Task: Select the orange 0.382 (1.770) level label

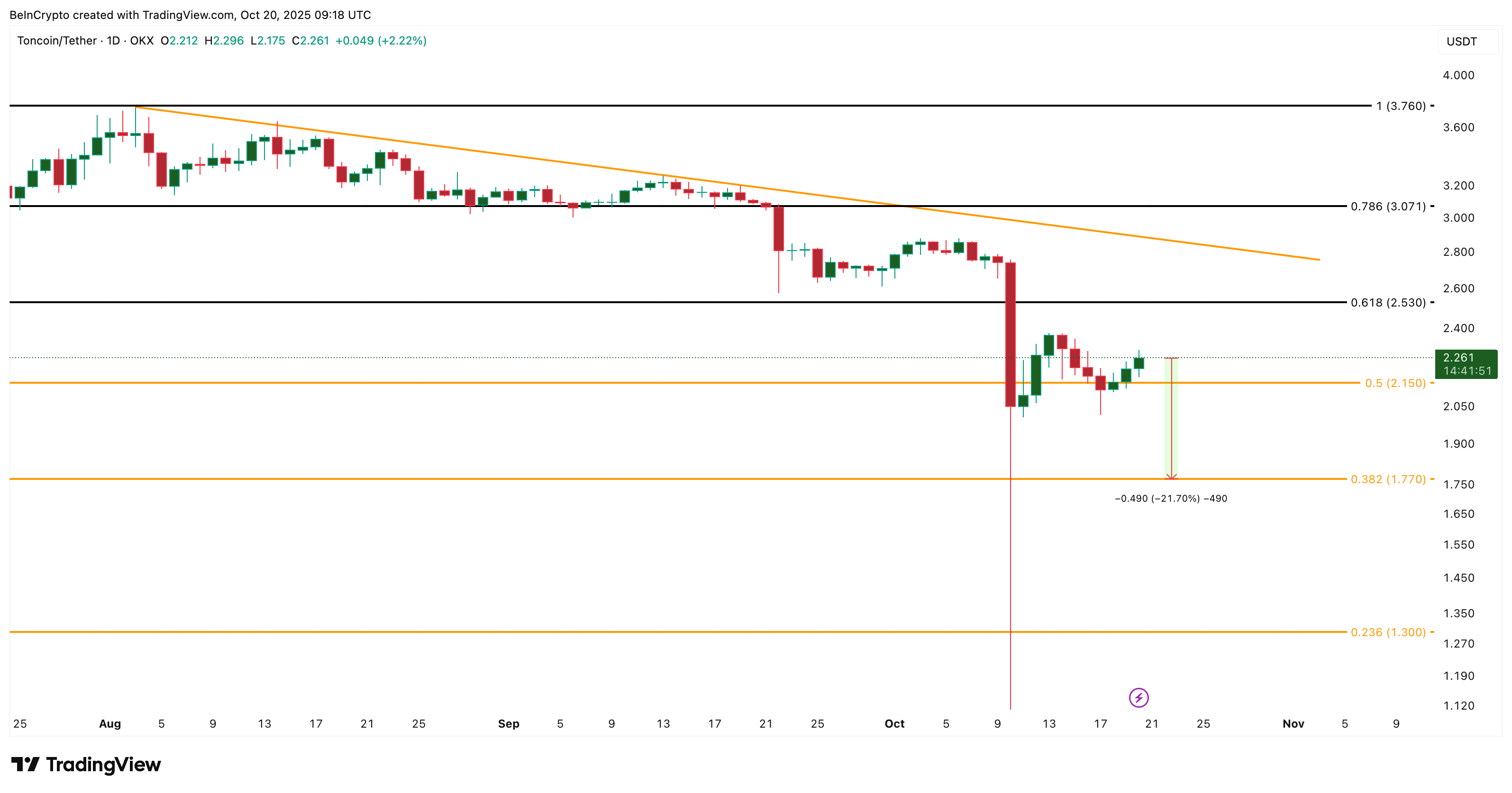Action: pyautogui.click(x=1387, y=479)
